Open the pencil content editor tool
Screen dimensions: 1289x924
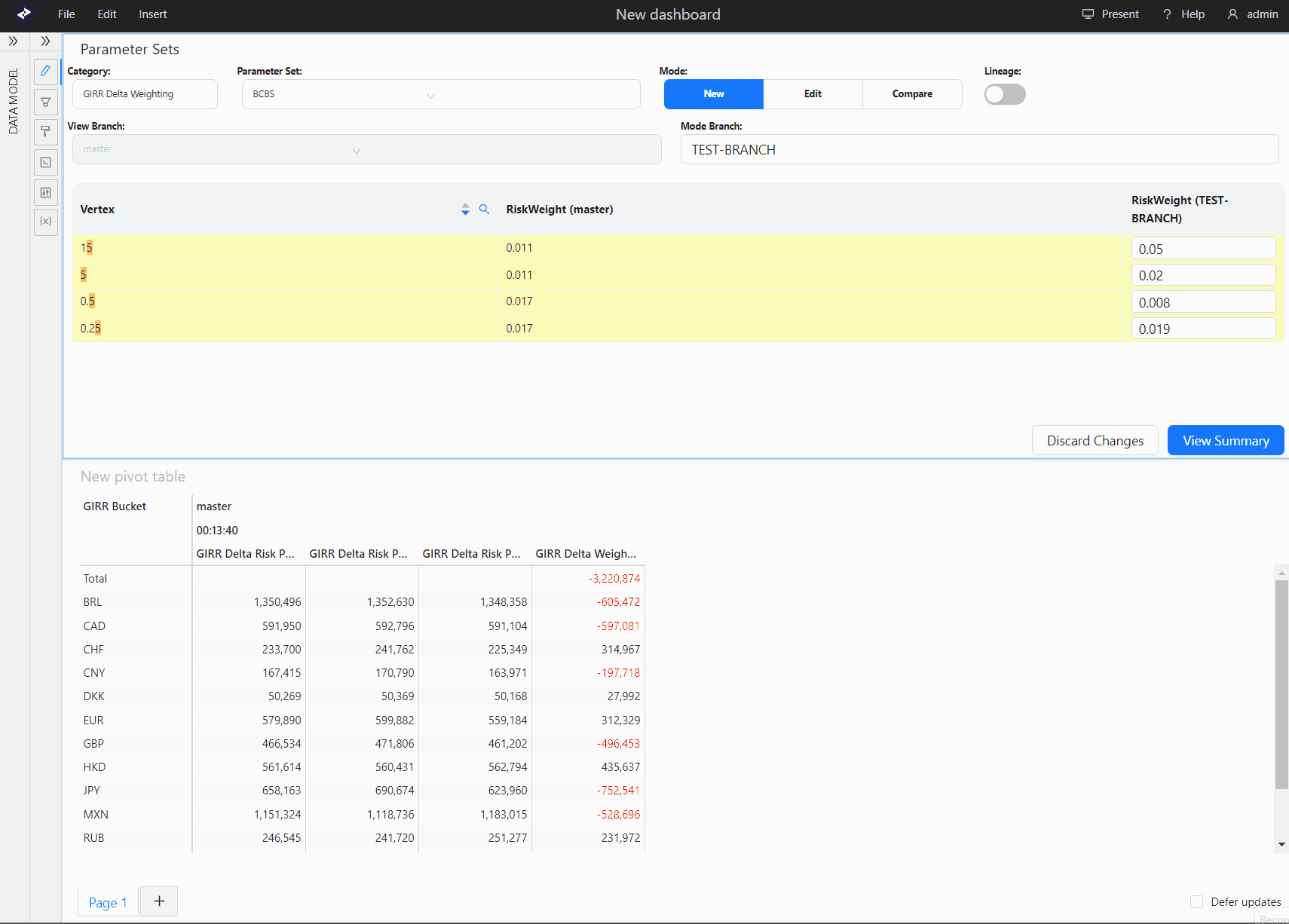tap(45, 71)
